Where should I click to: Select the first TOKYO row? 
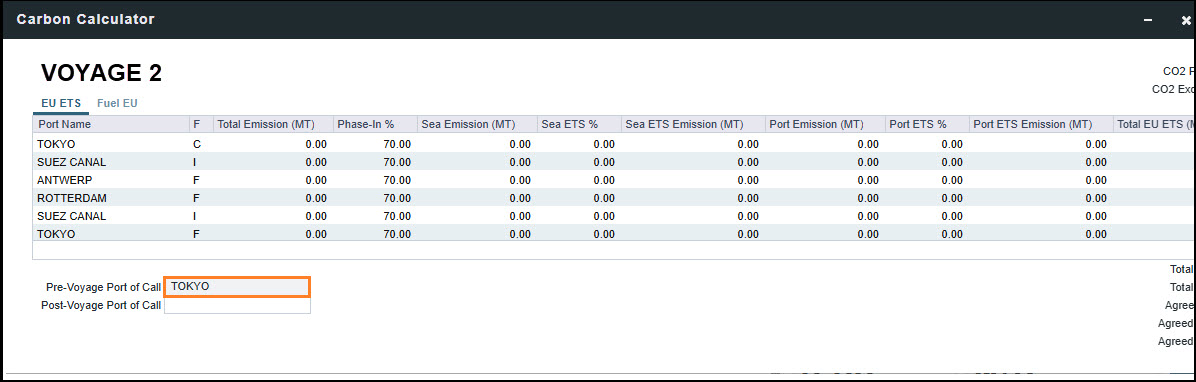614,143
